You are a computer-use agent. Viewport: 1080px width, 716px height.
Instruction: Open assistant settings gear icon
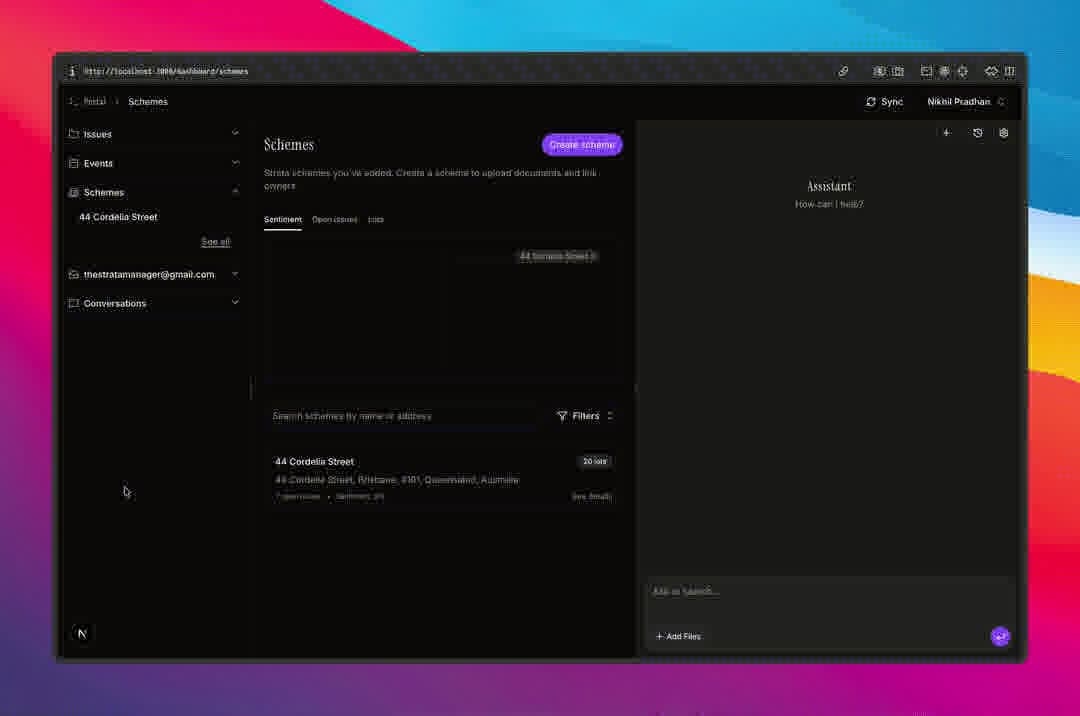pyautogui.click(x=1004, y=133)
